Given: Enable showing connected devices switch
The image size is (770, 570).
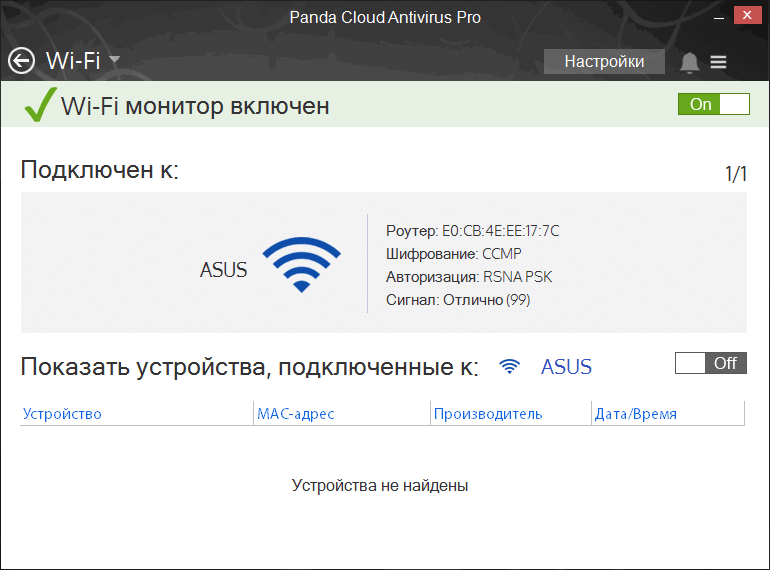Looking at the screenshot, I should [x=711, y=363].
